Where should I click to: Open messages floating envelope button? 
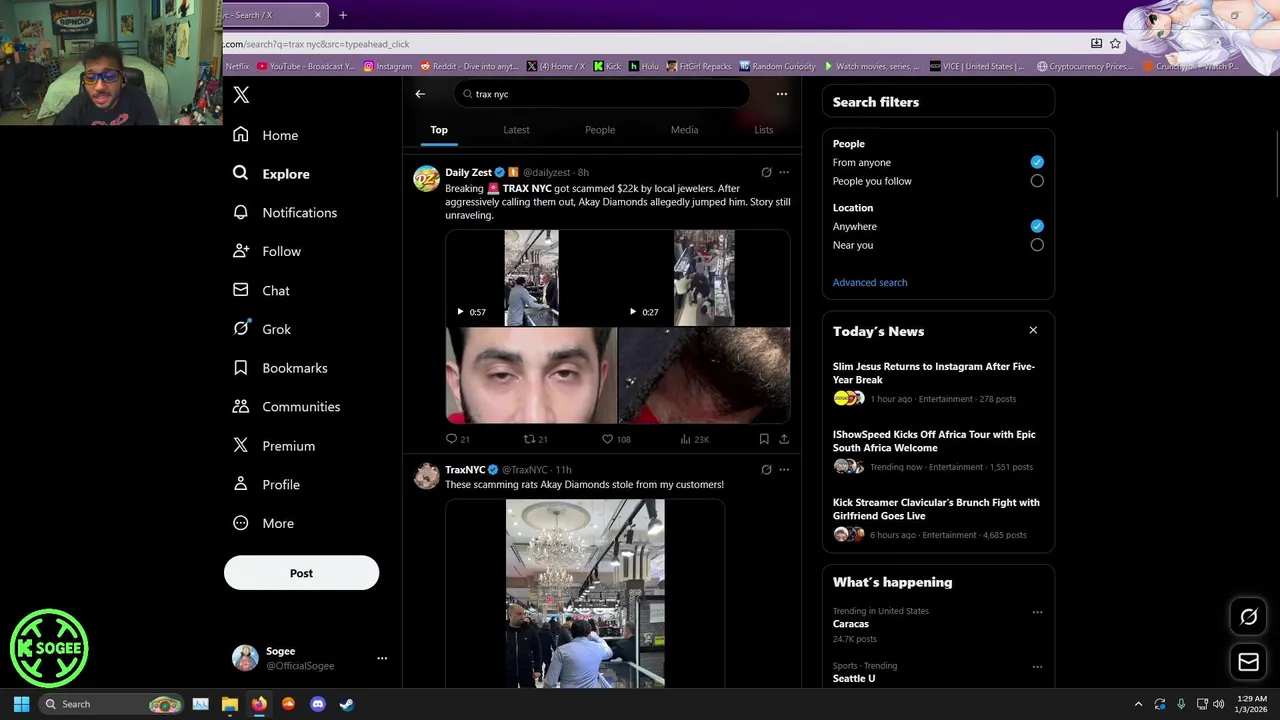tap(1248, 662)
